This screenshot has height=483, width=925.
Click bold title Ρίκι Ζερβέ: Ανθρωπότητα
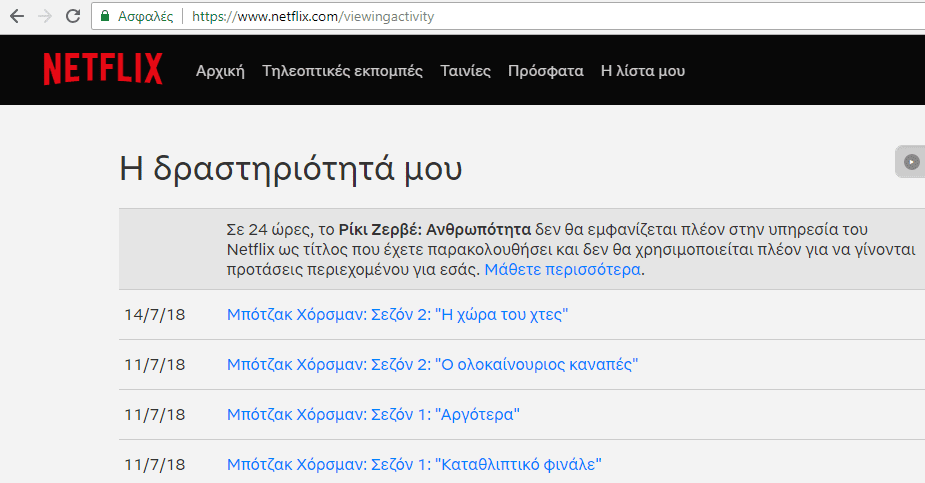pyautogui.click(x=435, y=229)
